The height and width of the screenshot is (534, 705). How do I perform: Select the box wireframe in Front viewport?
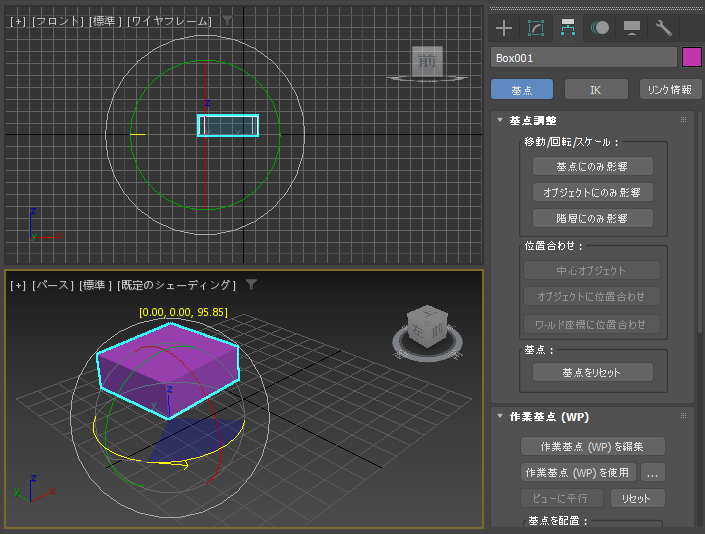coord(228,125)
